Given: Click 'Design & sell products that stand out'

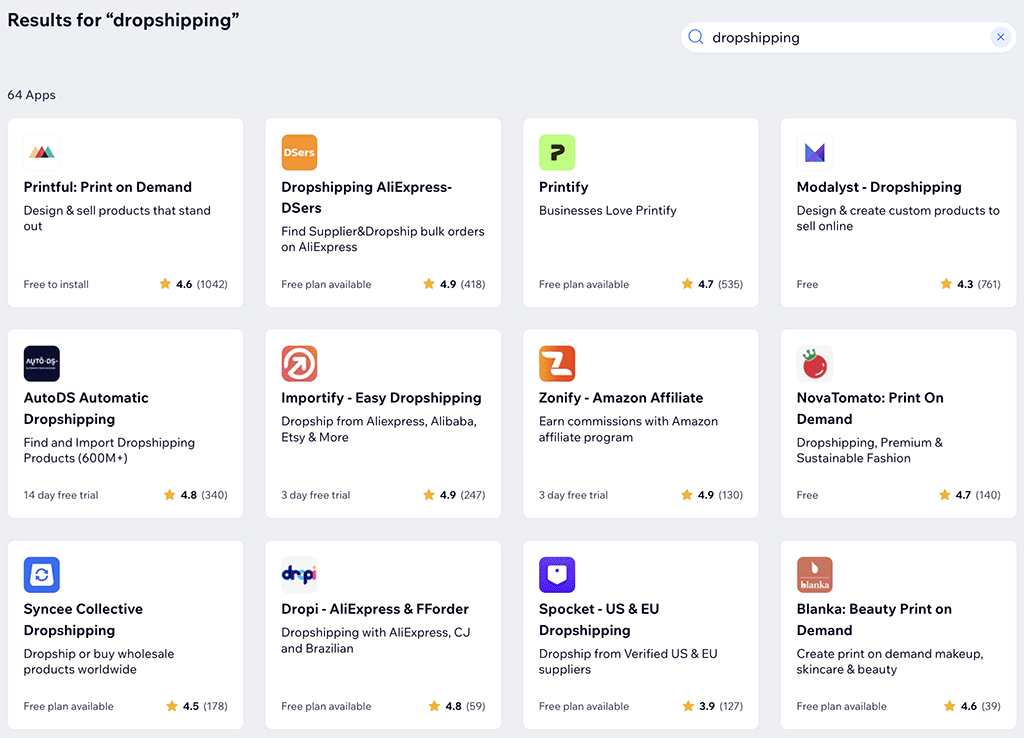Looking at the screenshot, I should (117, 218).
